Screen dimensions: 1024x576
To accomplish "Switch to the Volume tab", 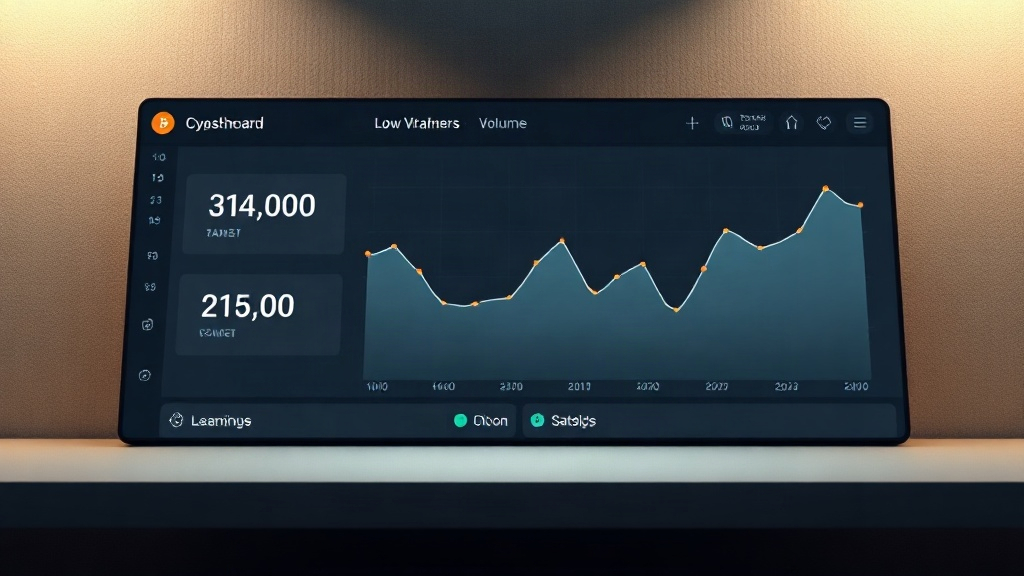I will tap(503, 123).
